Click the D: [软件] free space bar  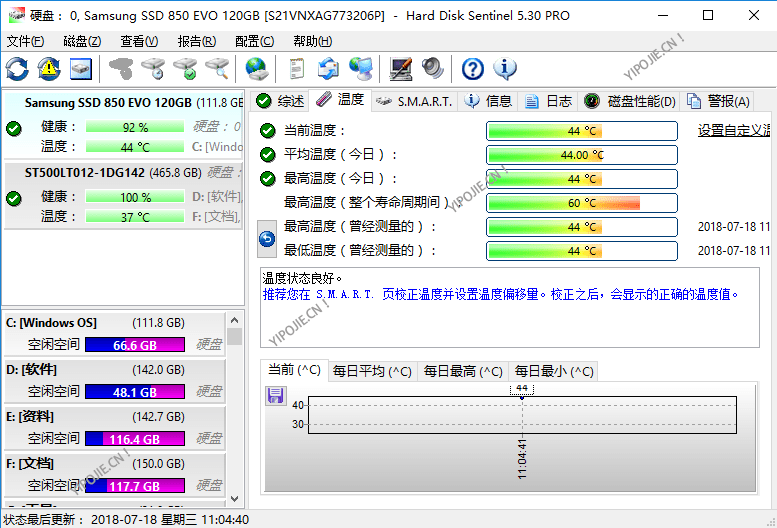pyautogui.click(x=135, y=392)
